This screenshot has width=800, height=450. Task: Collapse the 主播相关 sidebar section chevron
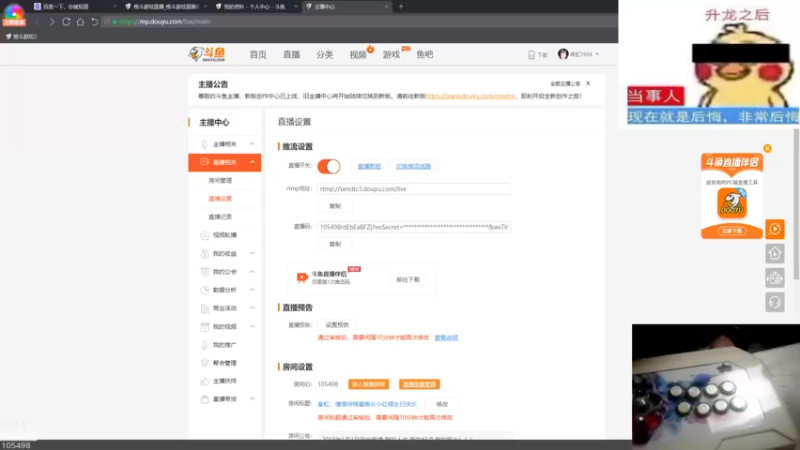[x=252, y=144]
